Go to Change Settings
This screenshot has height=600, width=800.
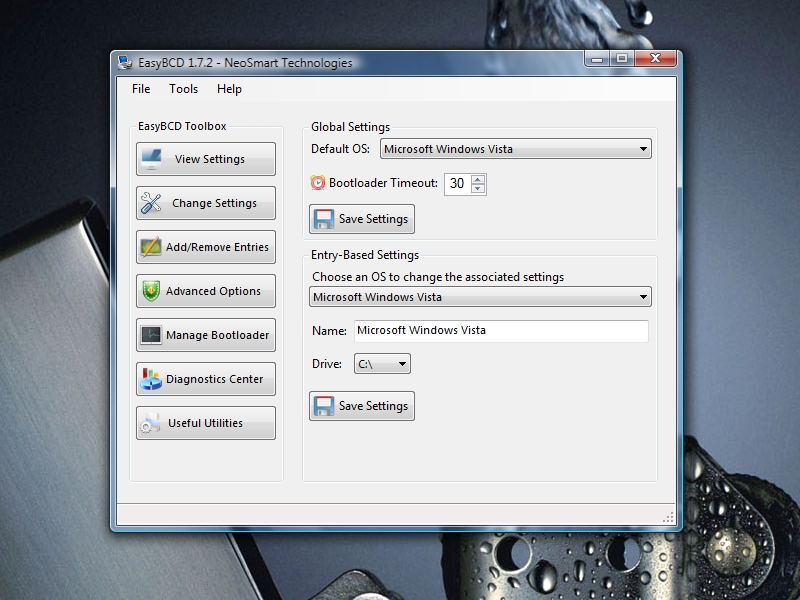(206, 203)
